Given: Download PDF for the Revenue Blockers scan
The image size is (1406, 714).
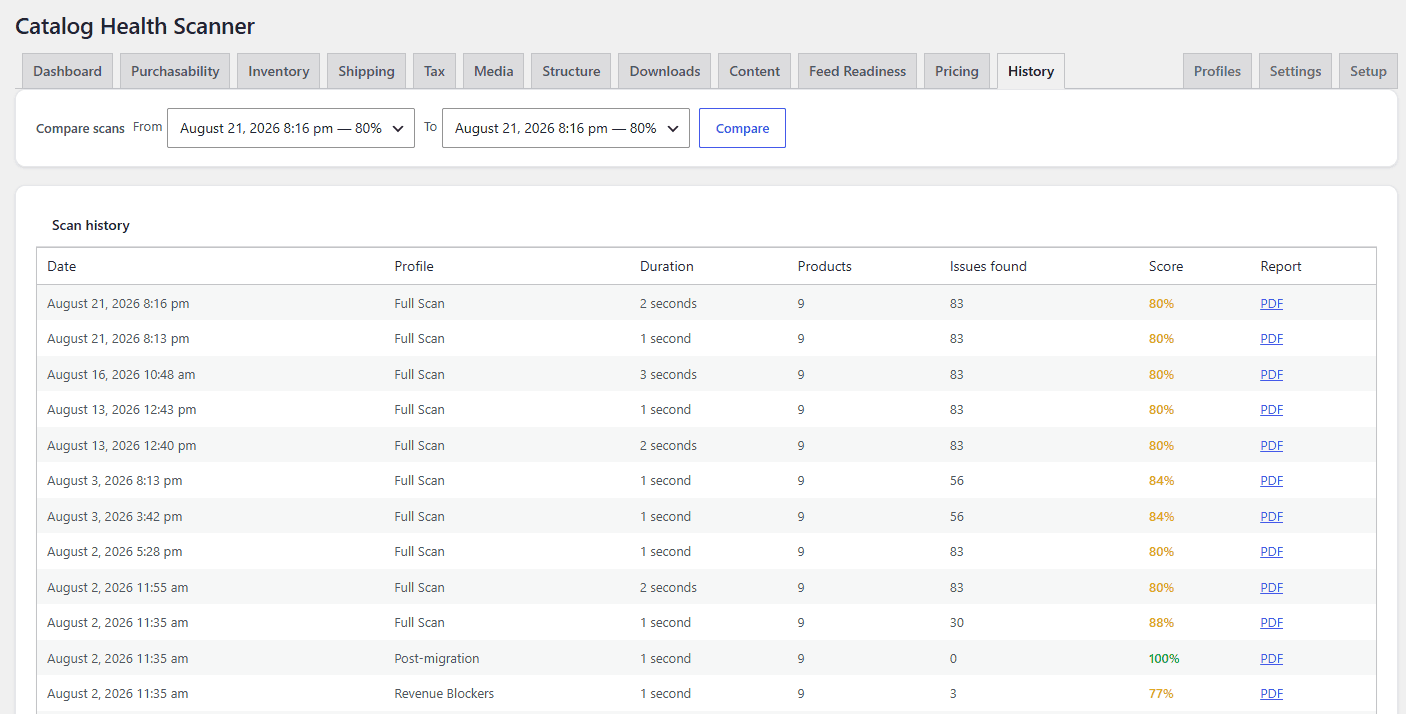Looking at the screenshot, I should 1271,694.
